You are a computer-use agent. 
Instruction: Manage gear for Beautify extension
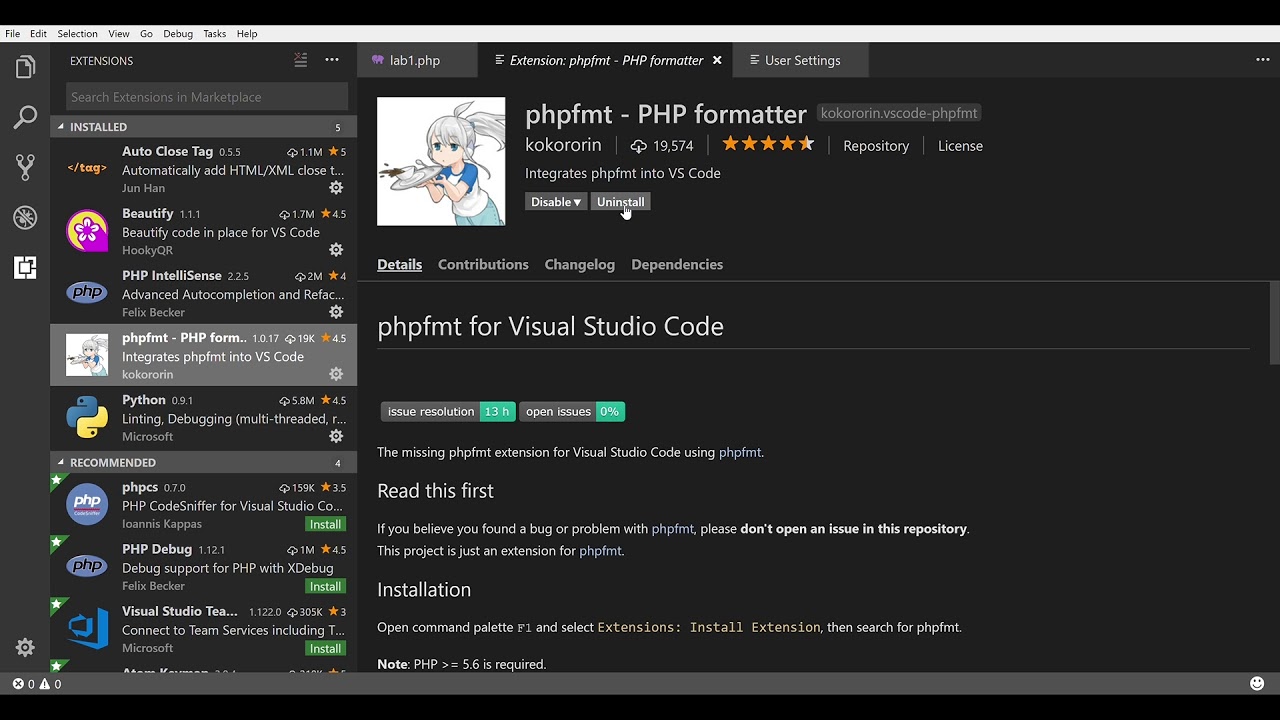336,250
